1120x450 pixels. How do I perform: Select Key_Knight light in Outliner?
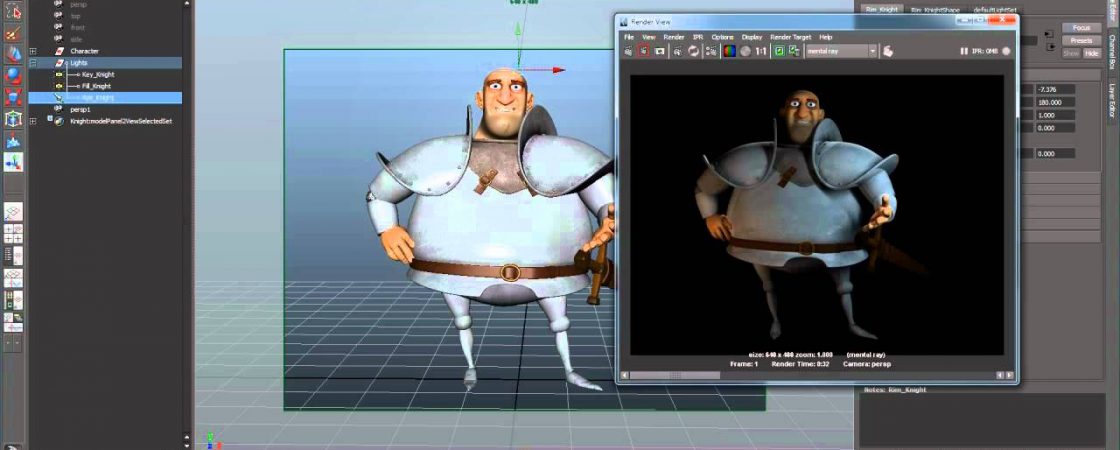(98, 74)
